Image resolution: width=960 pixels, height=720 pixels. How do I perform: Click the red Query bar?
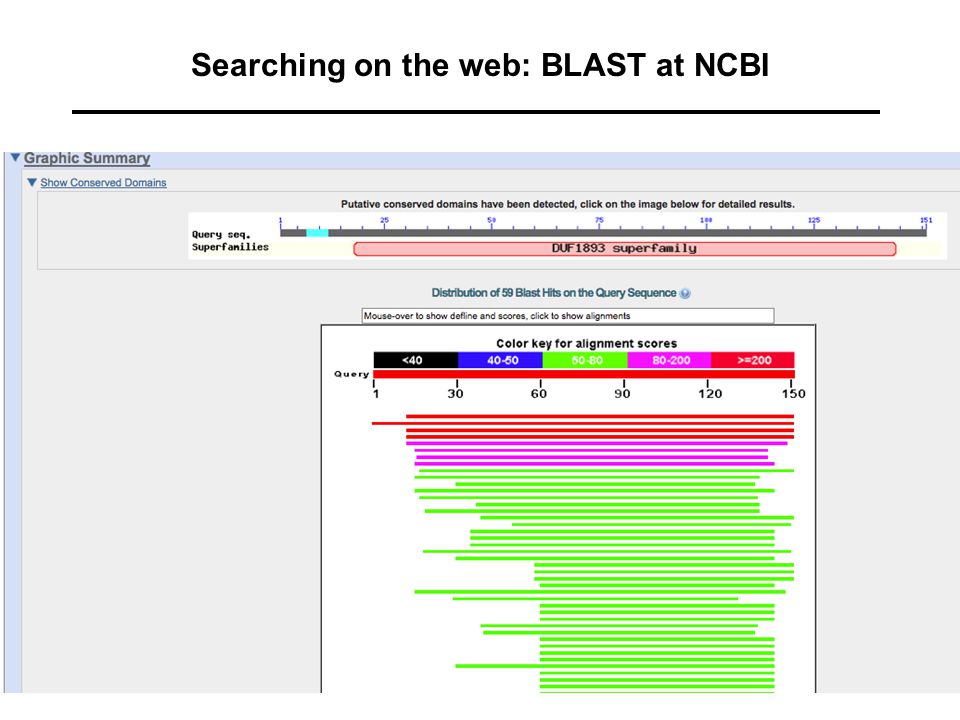coord(584,374)
